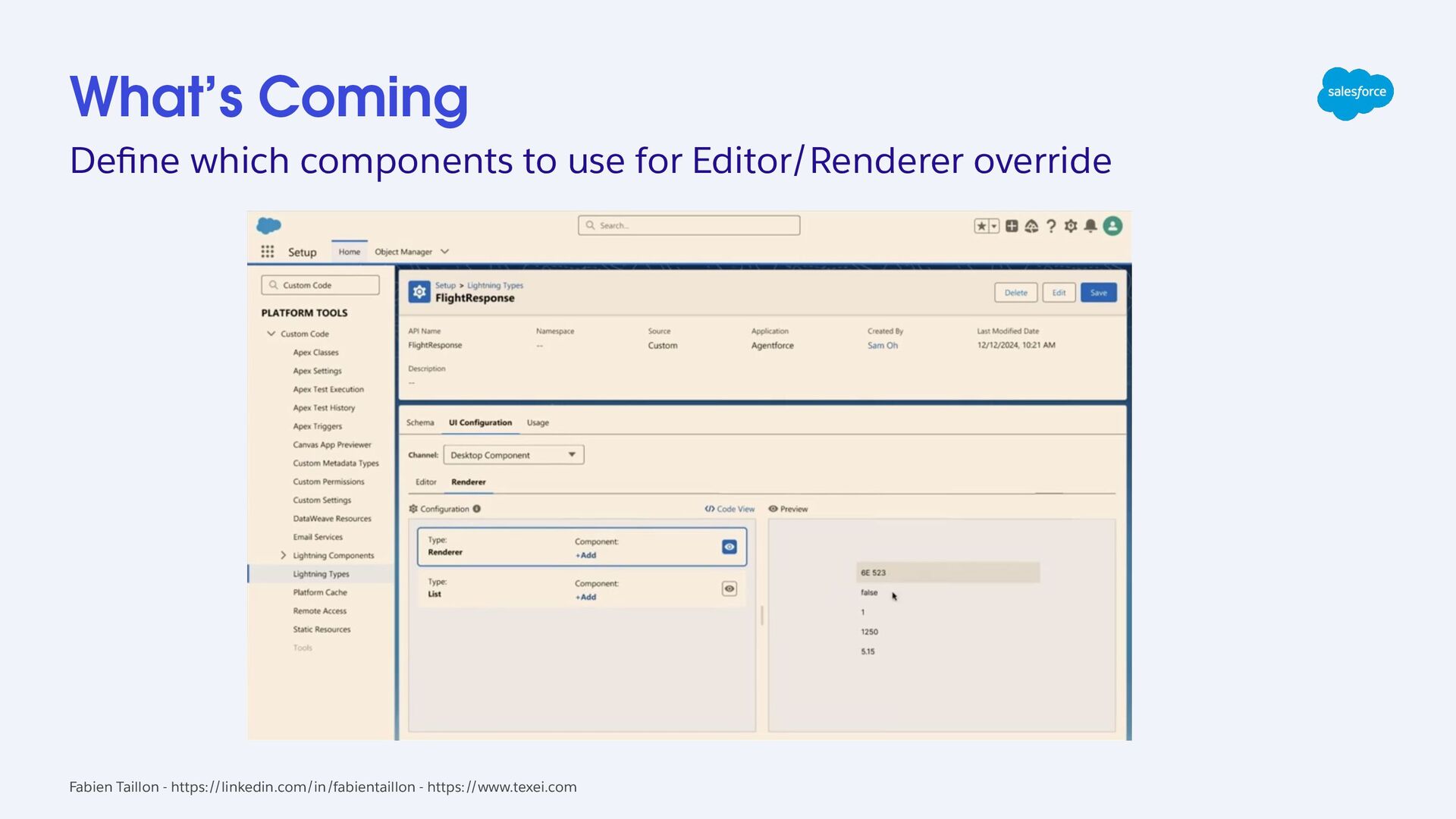Image resolution: width=1456 pixels, height=819 pixels.
Task: Open Apex Settings in sidebar
Action: [x=317, y=371]
